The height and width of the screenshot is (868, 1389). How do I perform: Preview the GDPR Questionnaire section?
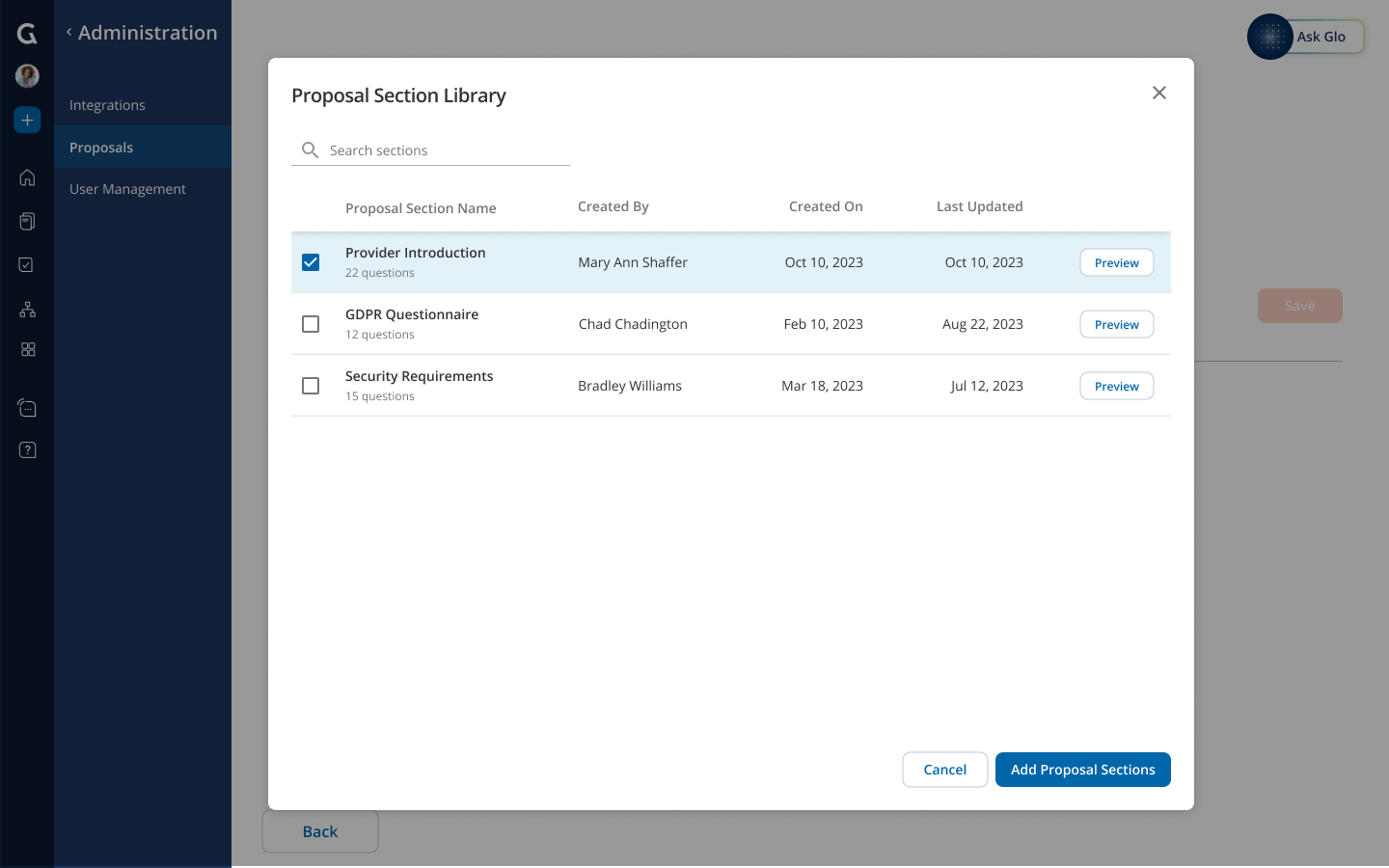pyautogui.click(x=1116, y=324)
